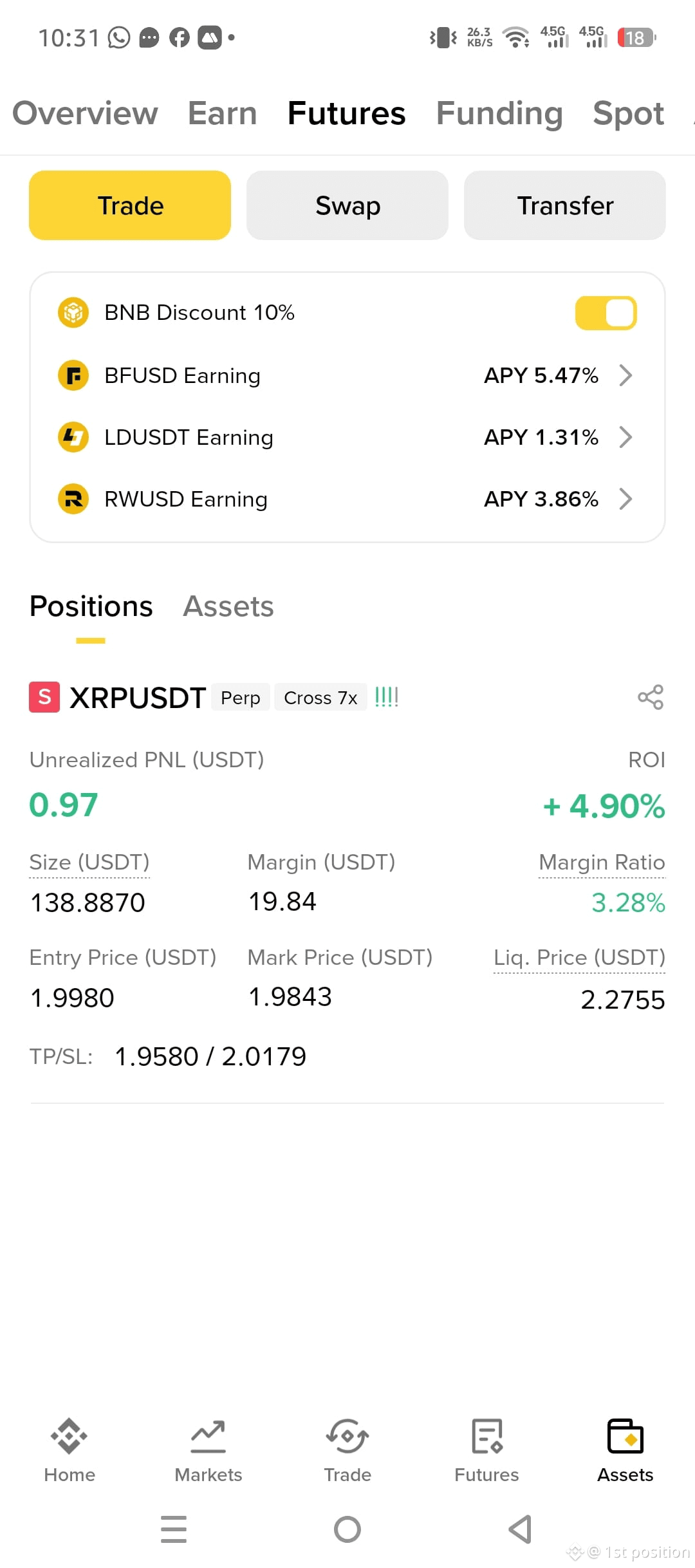This screenshot has height=1568, width=695.
Task: Toggle the BNB Discount 10% switch
Action: click(606, 313)
